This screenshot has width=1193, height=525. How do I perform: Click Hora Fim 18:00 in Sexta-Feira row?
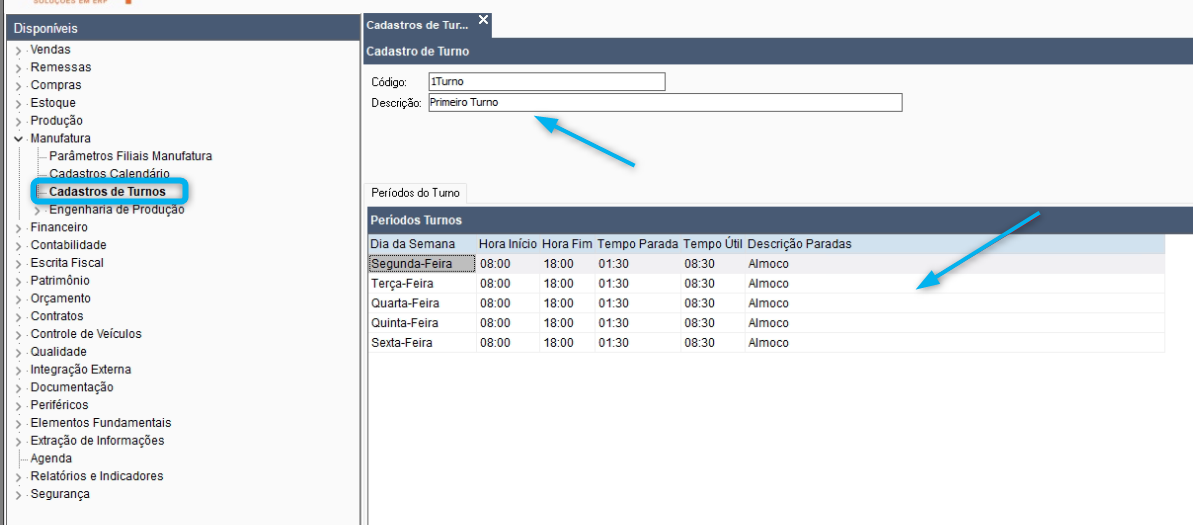click(567, 343)
